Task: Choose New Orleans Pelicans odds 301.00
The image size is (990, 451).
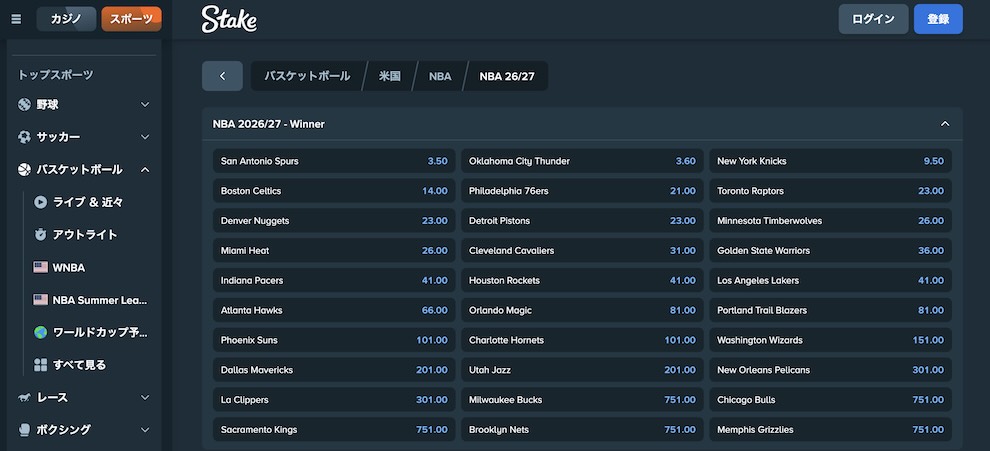Action: 830,370
